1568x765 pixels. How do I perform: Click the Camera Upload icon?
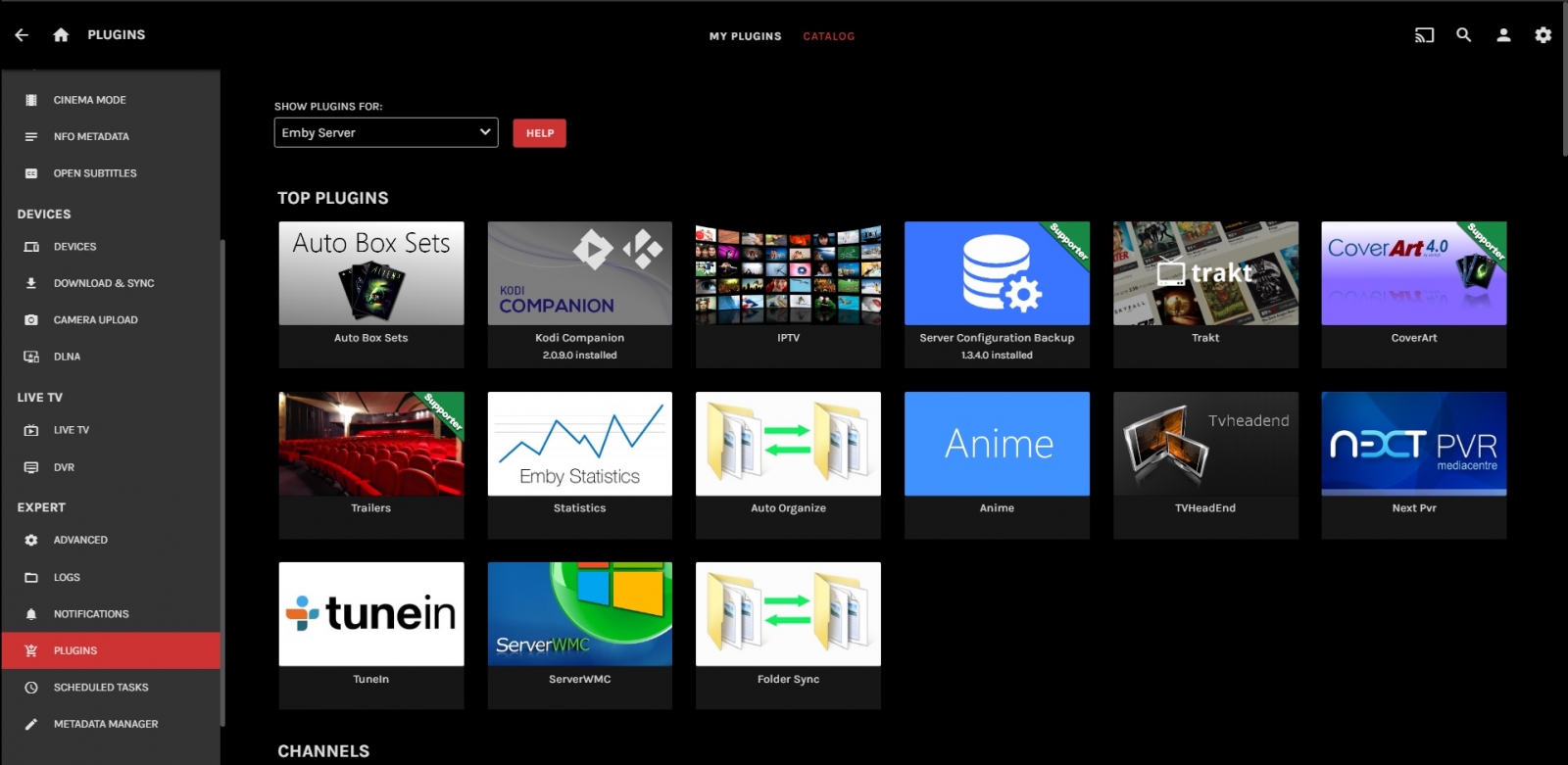[x=31, y=320]
